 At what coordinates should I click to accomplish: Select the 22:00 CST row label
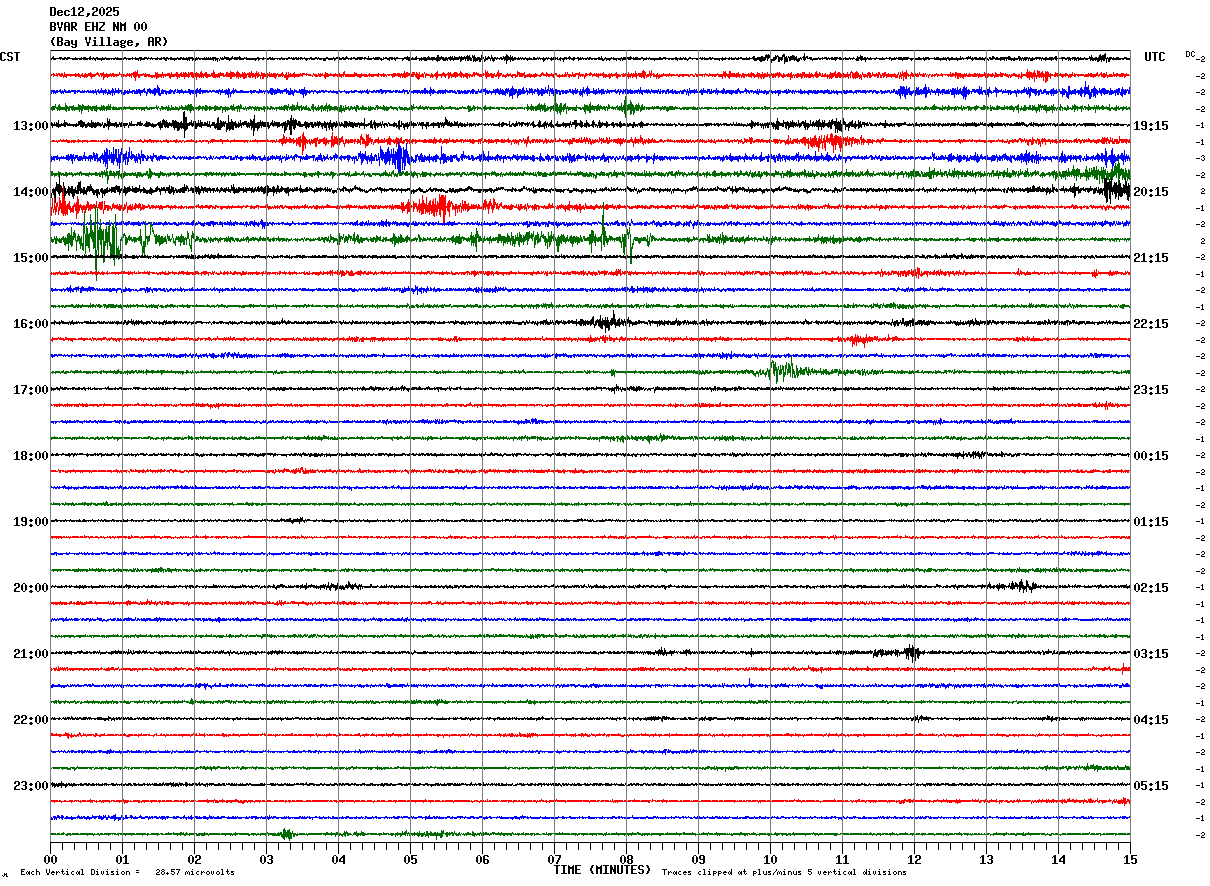point(31,720)
